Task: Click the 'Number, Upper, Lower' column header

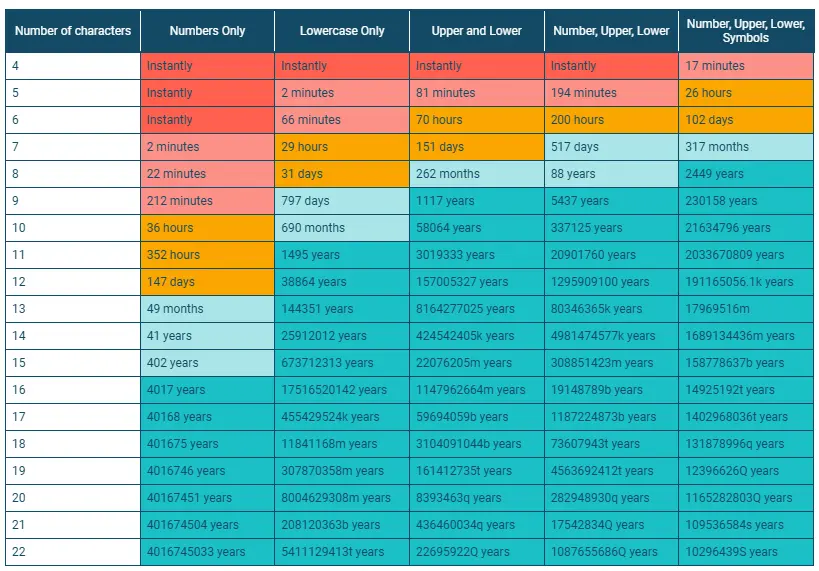Action: click(x=611, y=31)
